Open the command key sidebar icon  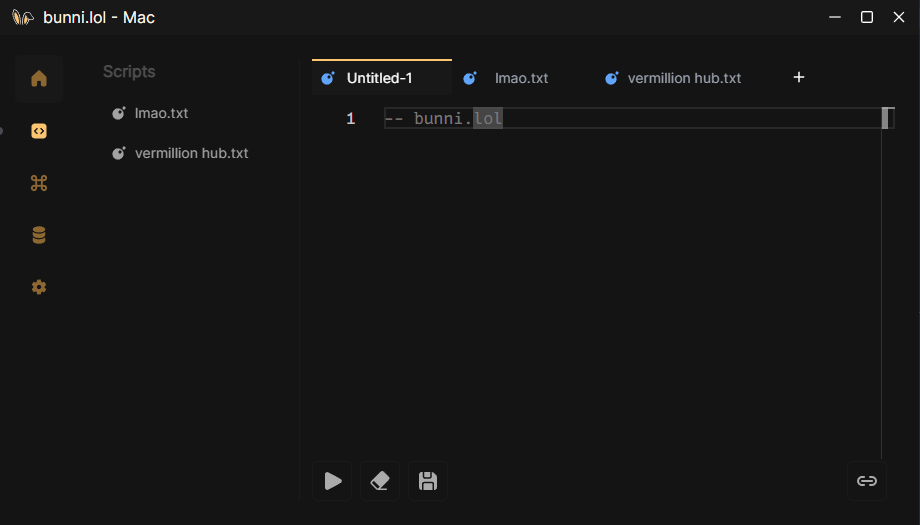39,183
